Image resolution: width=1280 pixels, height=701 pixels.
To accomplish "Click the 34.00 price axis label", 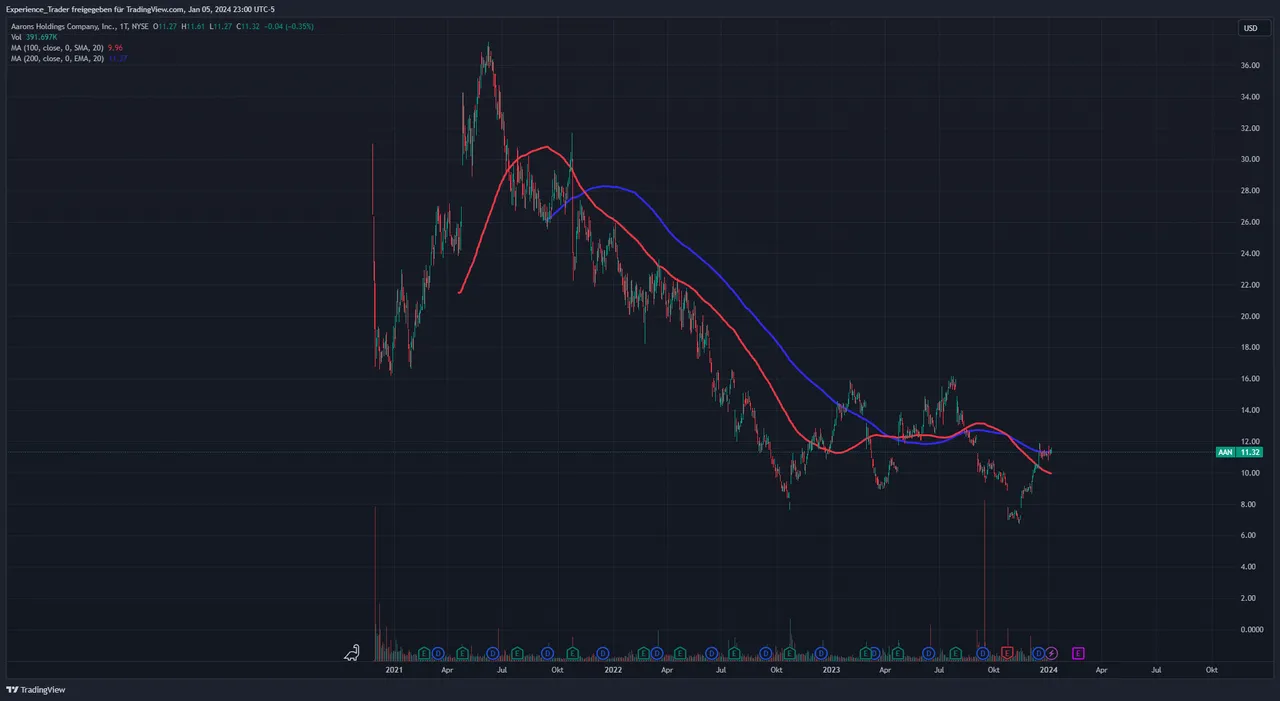I will [x=1249, y=97].
